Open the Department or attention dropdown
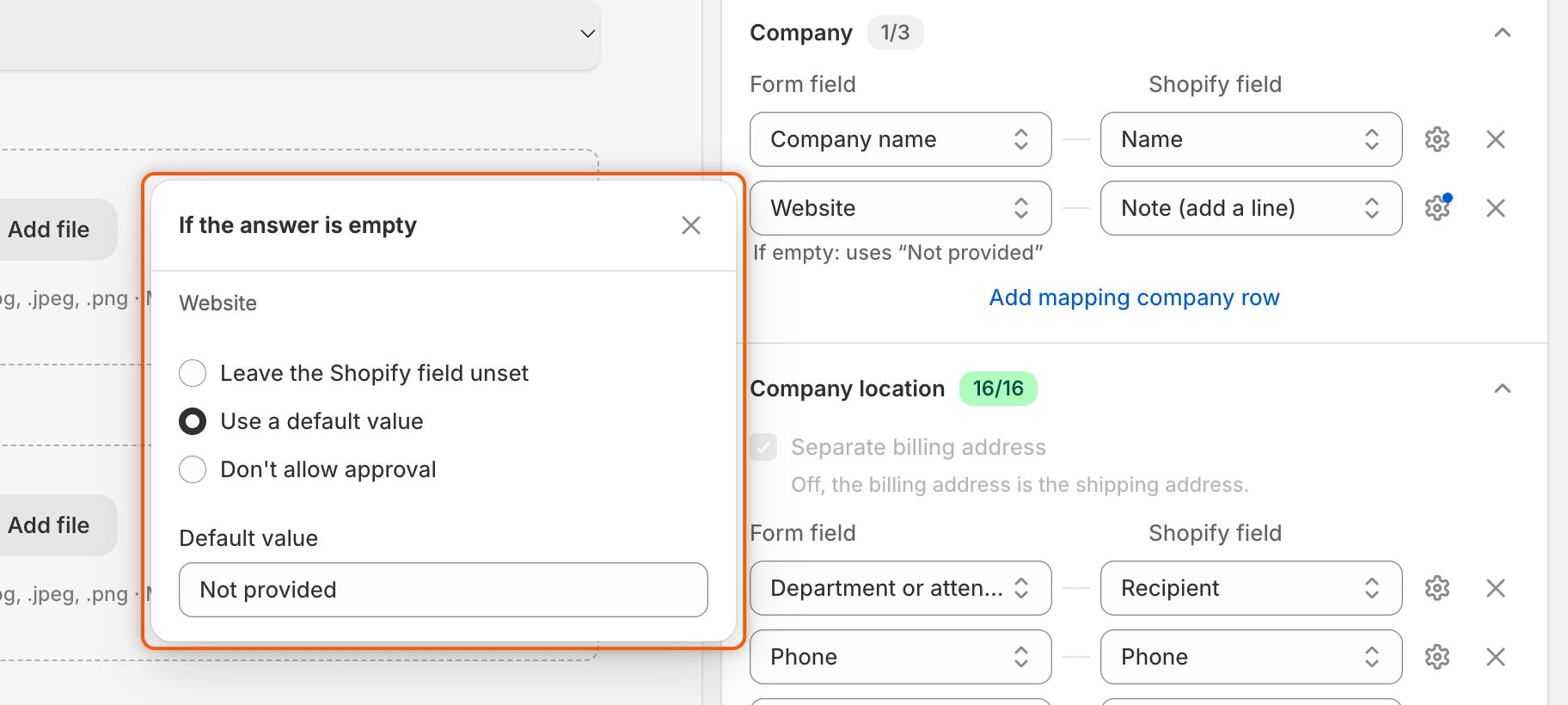The height and width of the screenshot is (705, 1568). tap(901, 588)
